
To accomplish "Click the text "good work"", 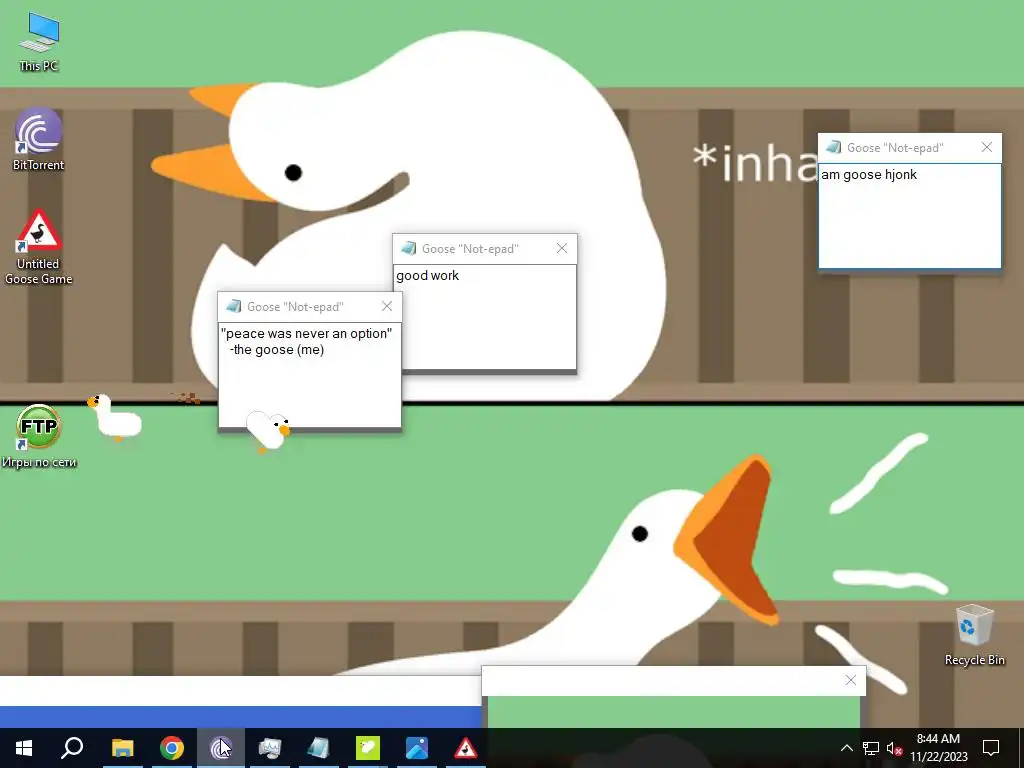I will [428, 276].
